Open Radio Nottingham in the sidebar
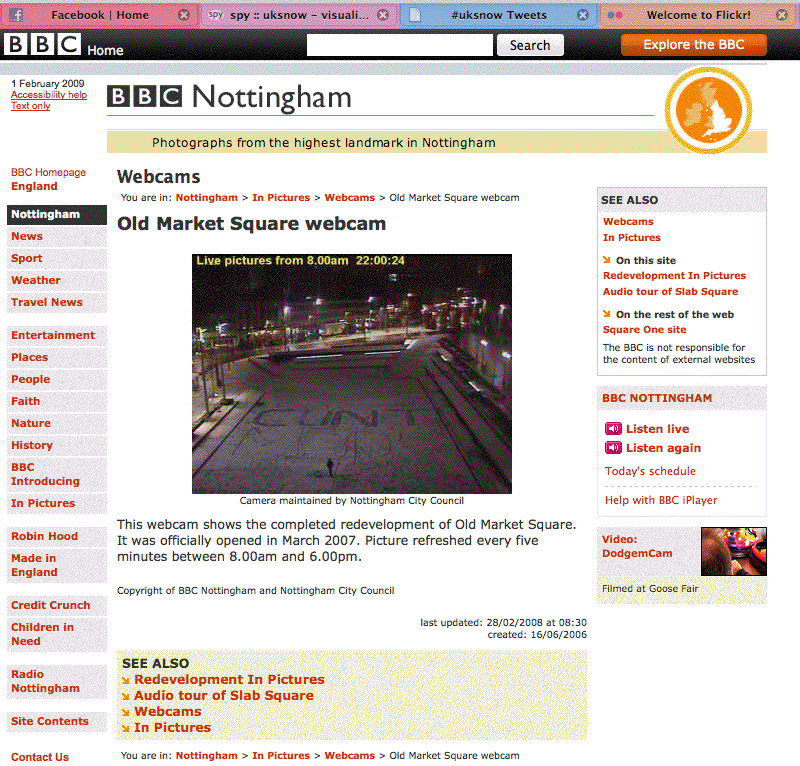 (x=57, y=681)
